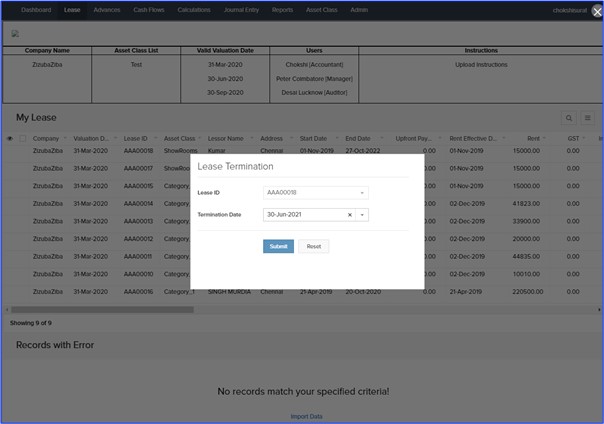Image resolution: width=604 pixels, height=424 pixels.
Task: Go to the Asset Class menu
Action: pos(321,9)
